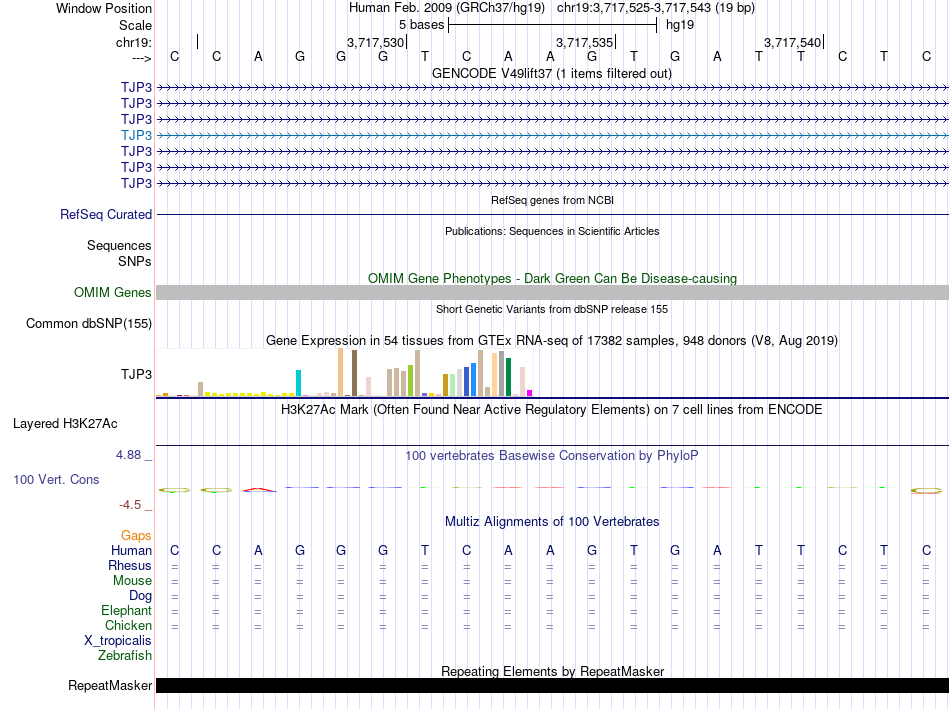Click the magenta bar in GTEx expression chart
The height and width of the screenshot is (709, 950).
[x=530, y=393]
